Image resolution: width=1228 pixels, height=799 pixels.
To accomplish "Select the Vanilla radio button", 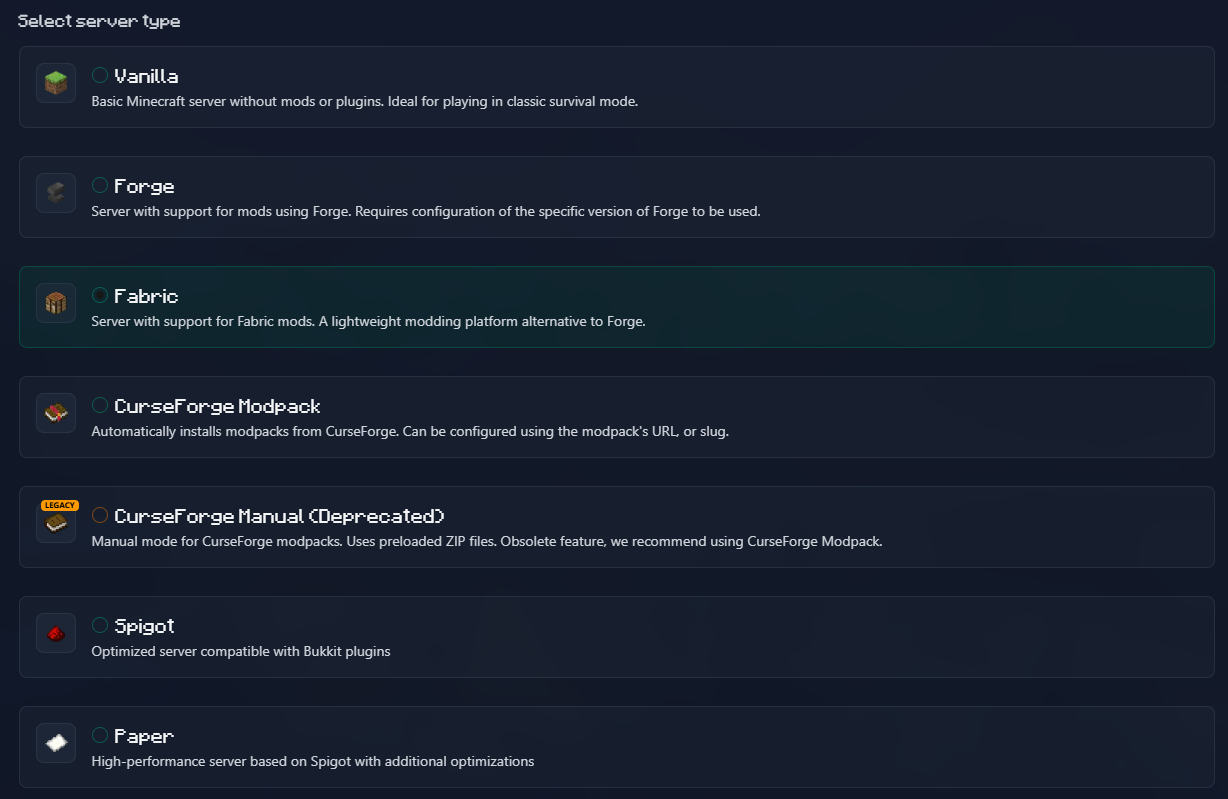I will [x=100, y=75].
